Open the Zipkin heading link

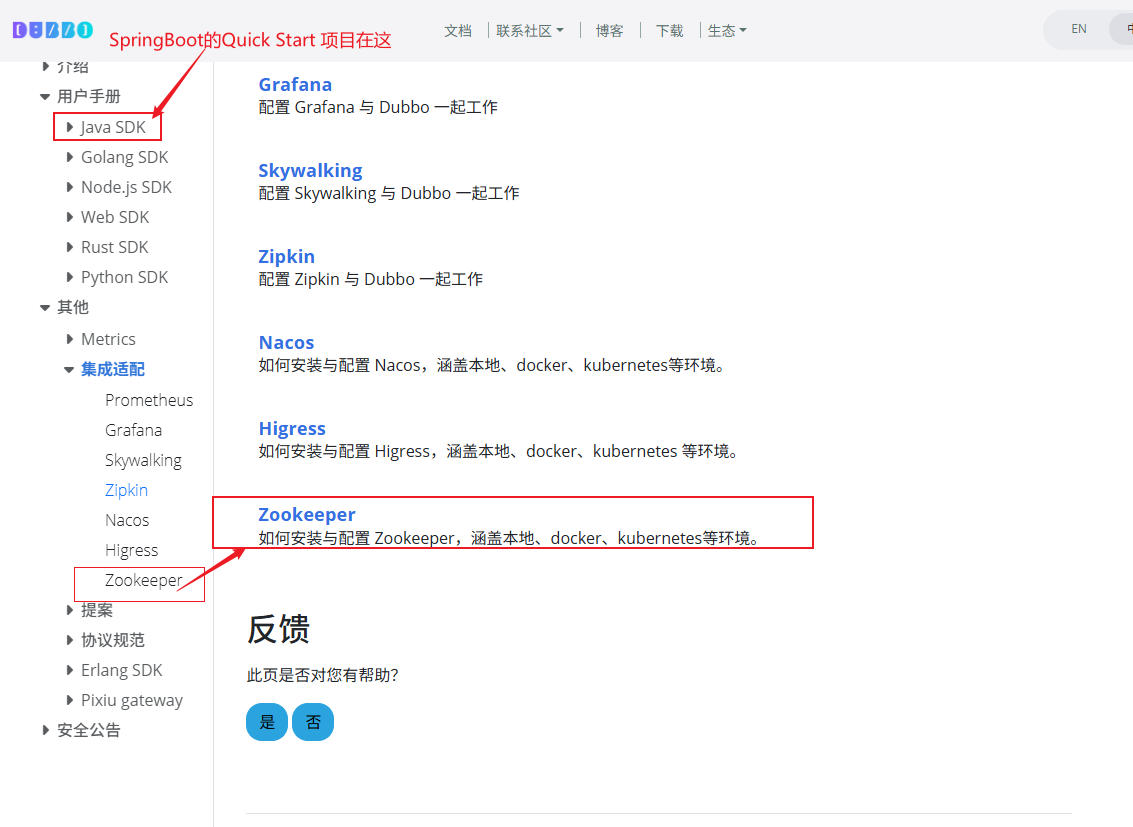(286, 256)
